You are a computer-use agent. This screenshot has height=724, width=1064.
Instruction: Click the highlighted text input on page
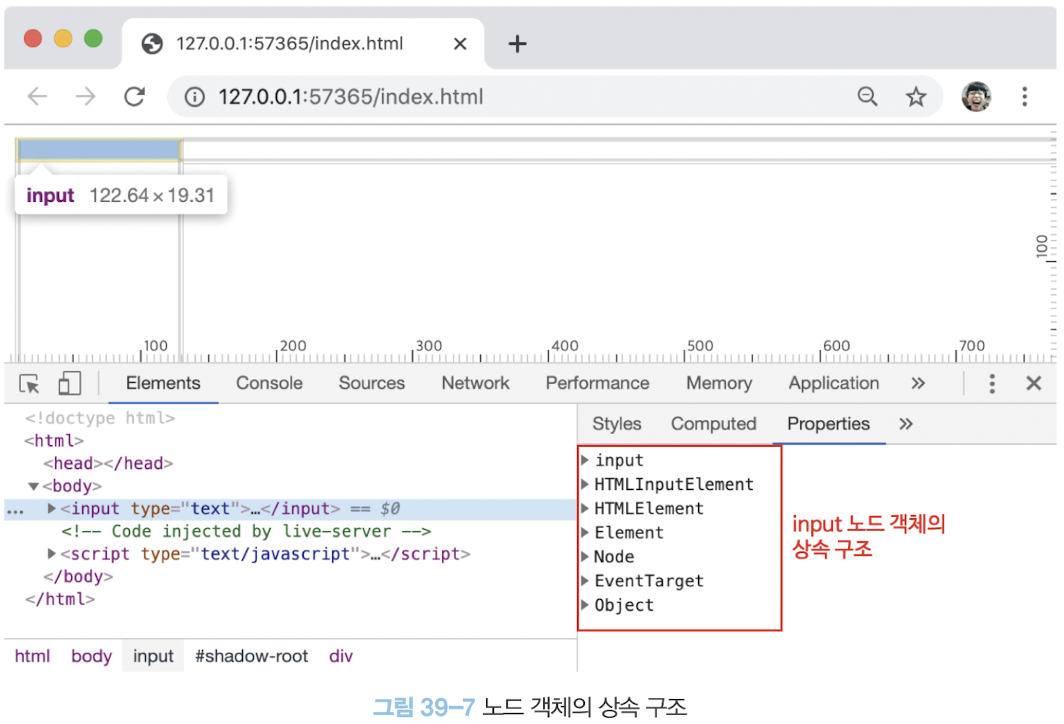100,149
